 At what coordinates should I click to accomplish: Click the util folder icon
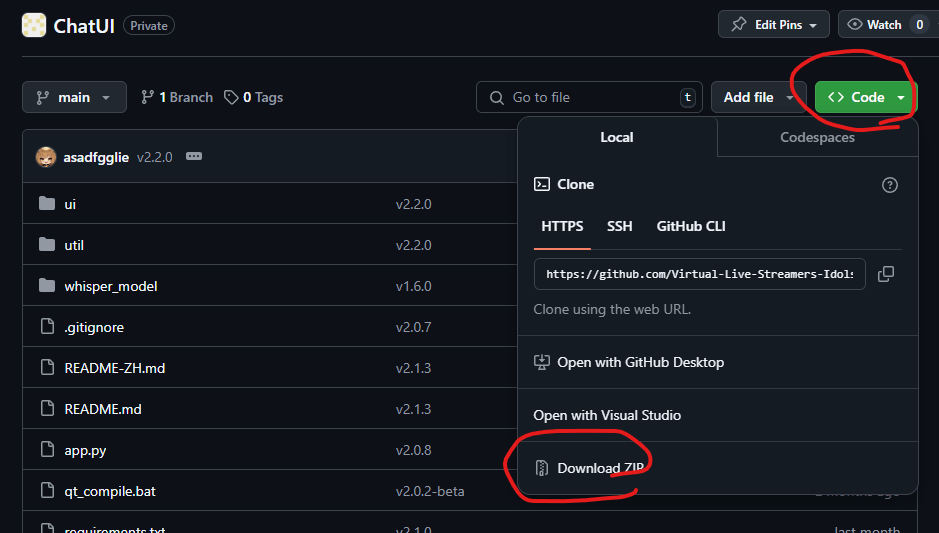click(47, 244)
